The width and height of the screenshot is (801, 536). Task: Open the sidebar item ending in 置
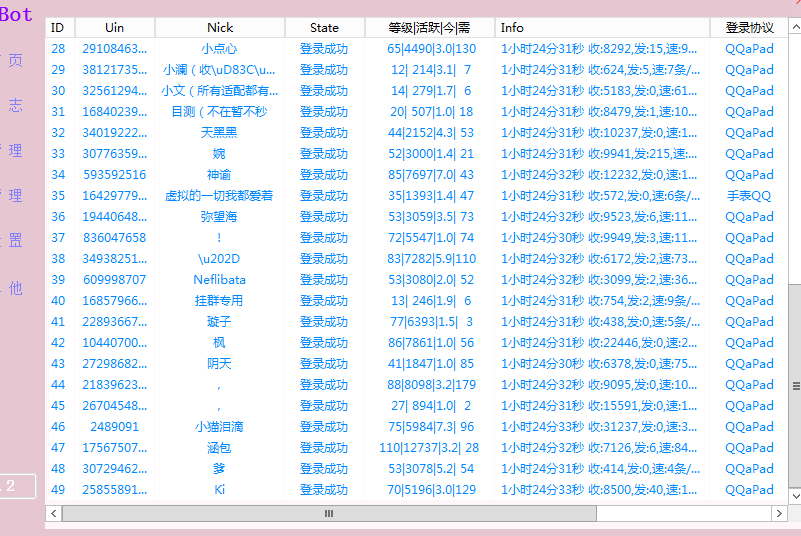(x=15, y=241)
